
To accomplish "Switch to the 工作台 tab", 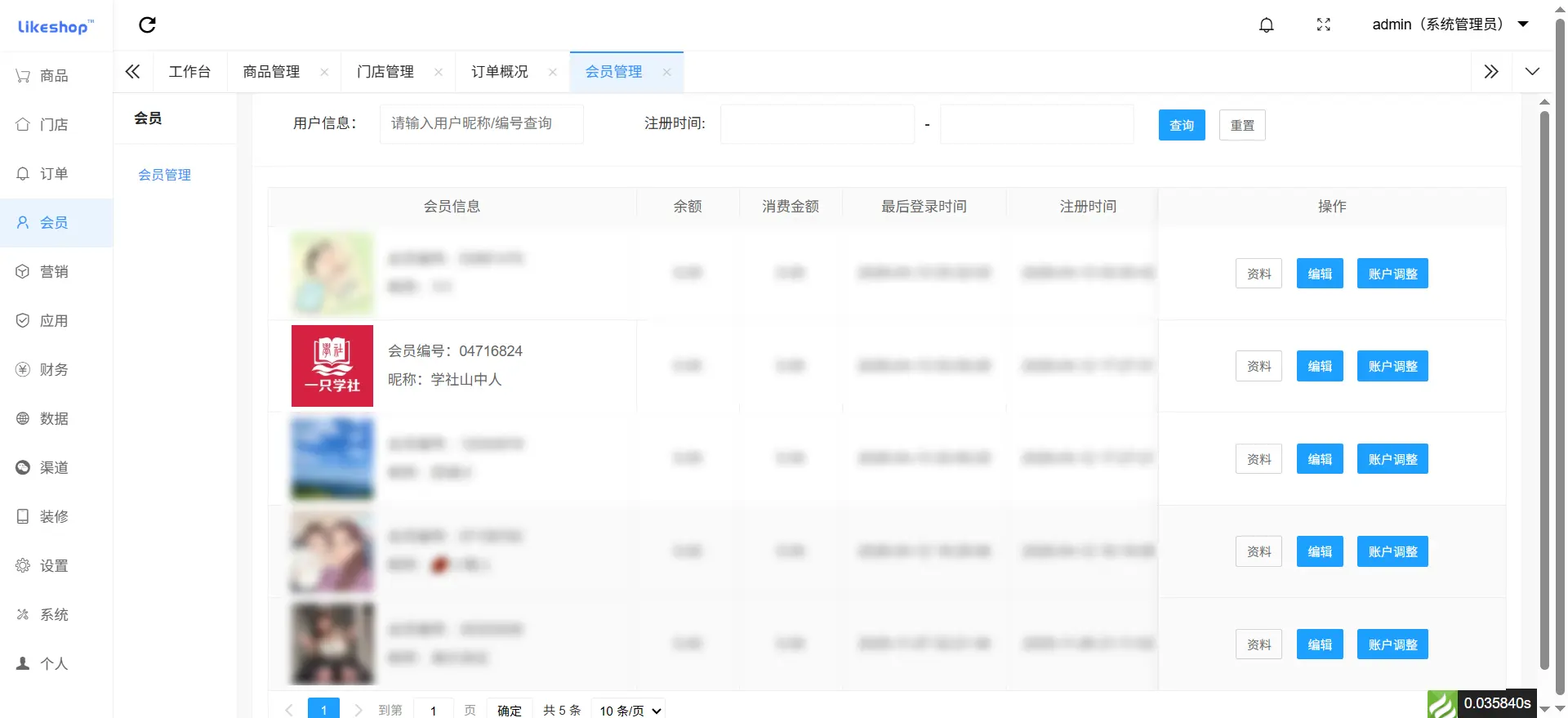I will [x=189, y=72].
